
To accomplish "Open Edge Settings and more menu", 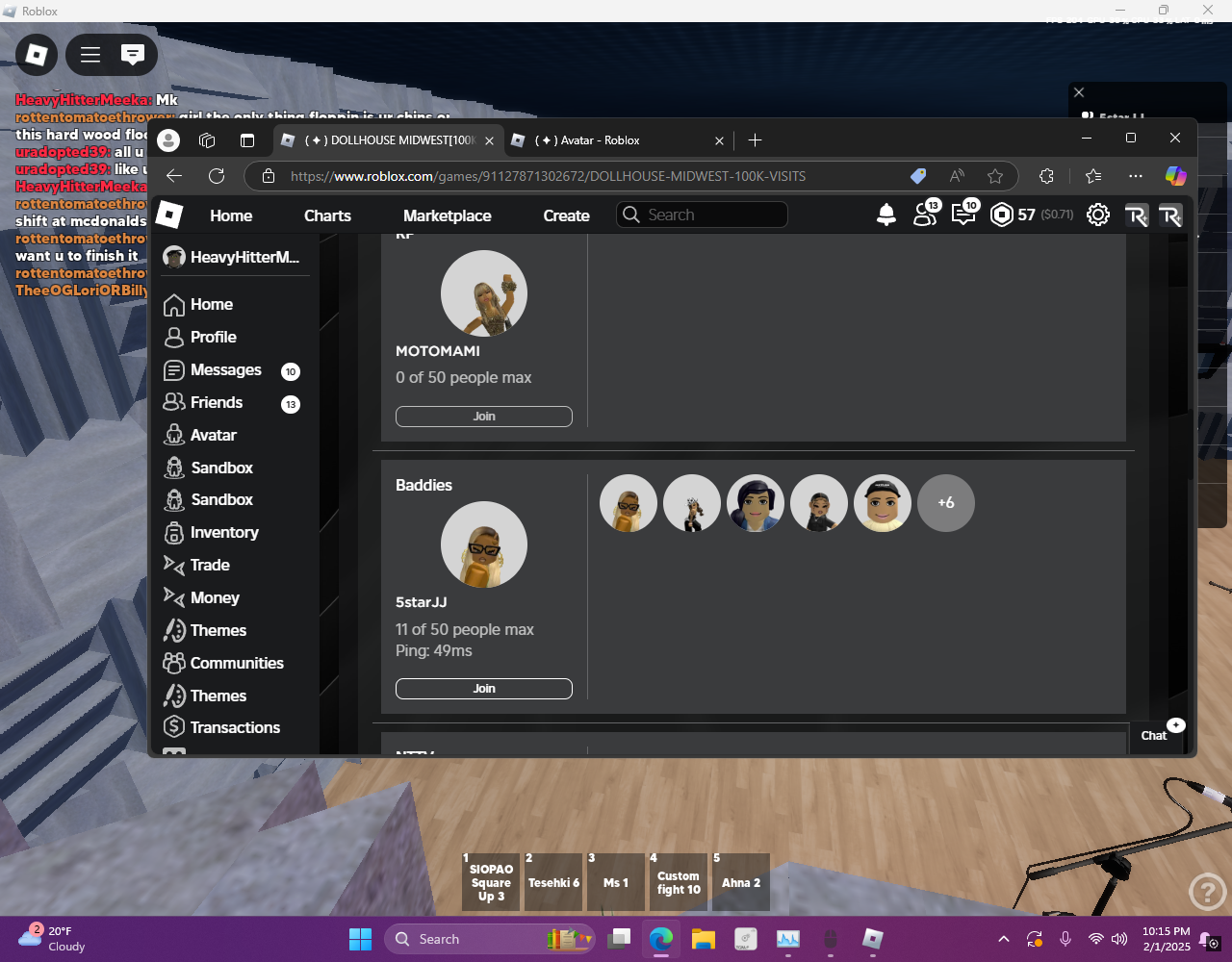I will click(x=1136, y=176).
